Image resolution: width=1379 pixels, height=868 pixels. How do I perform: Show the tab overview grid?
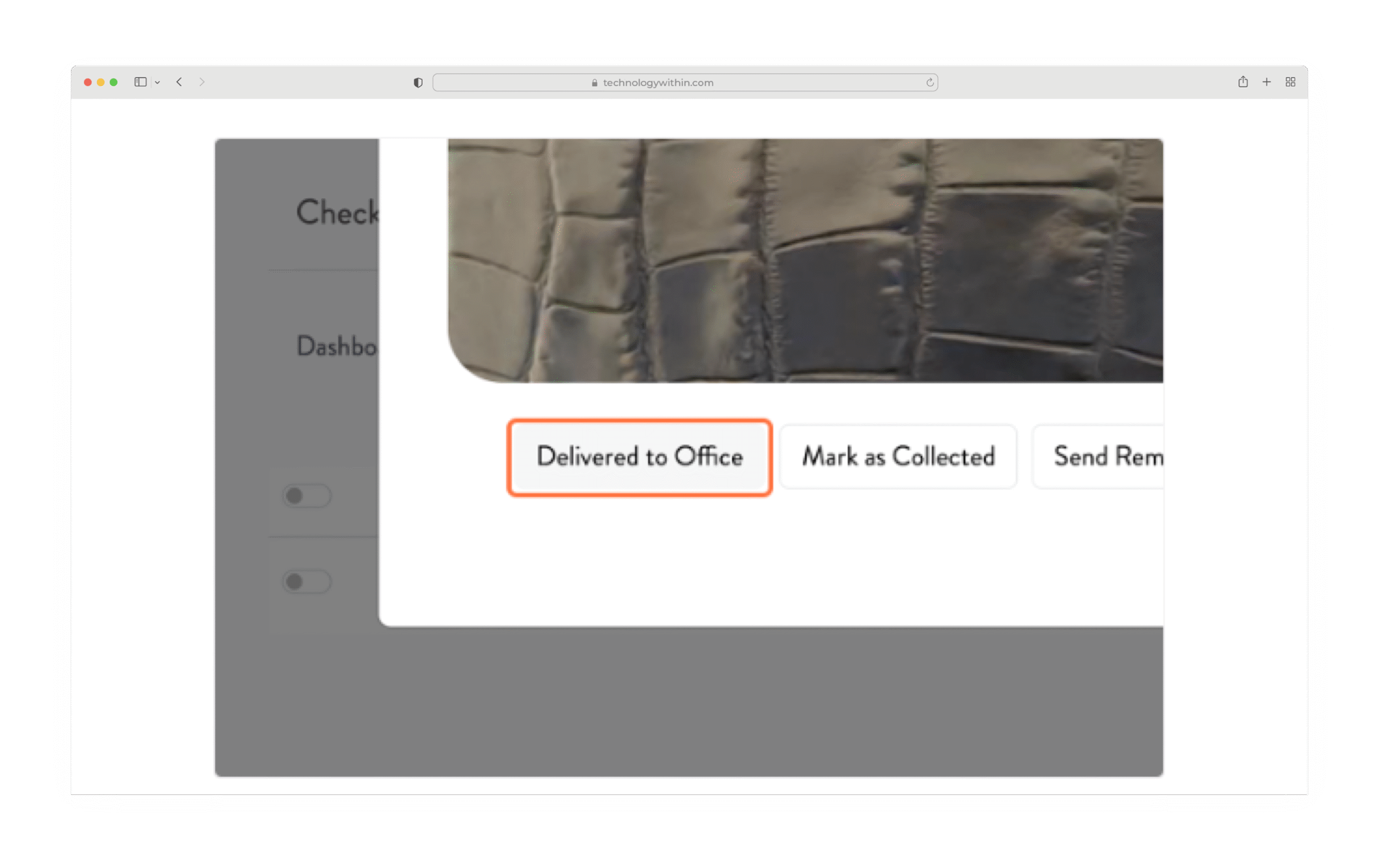(x=1290, y=82)
